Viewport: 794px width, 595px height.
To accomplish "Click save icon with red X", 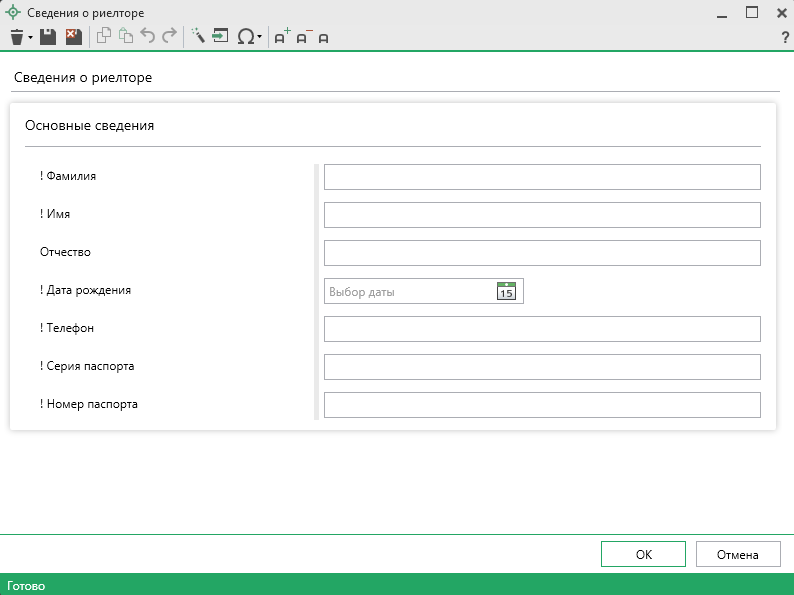I will click(73, 37).
